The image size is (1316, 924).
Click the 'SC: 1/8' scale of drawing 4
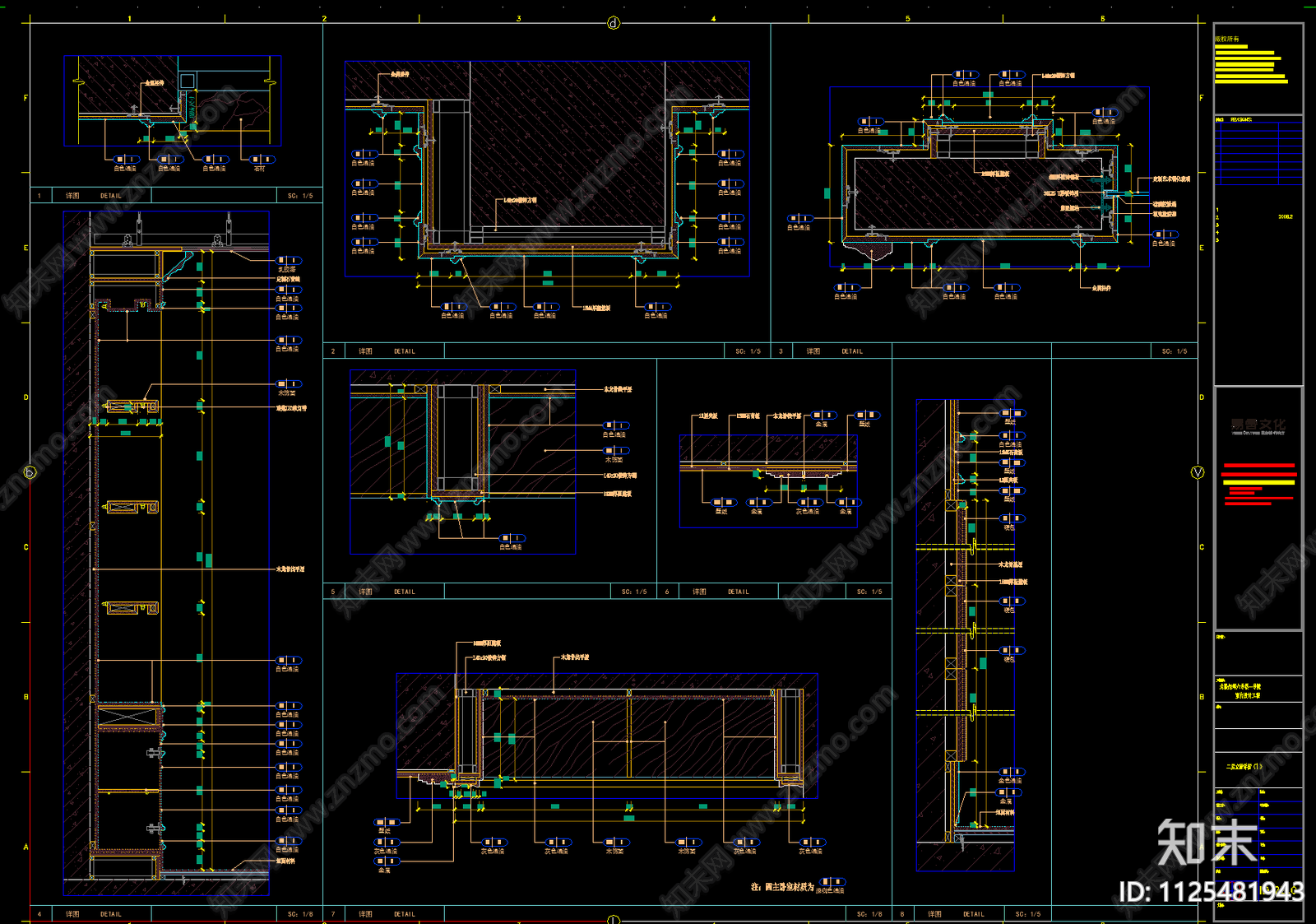(x=300, y=914)
